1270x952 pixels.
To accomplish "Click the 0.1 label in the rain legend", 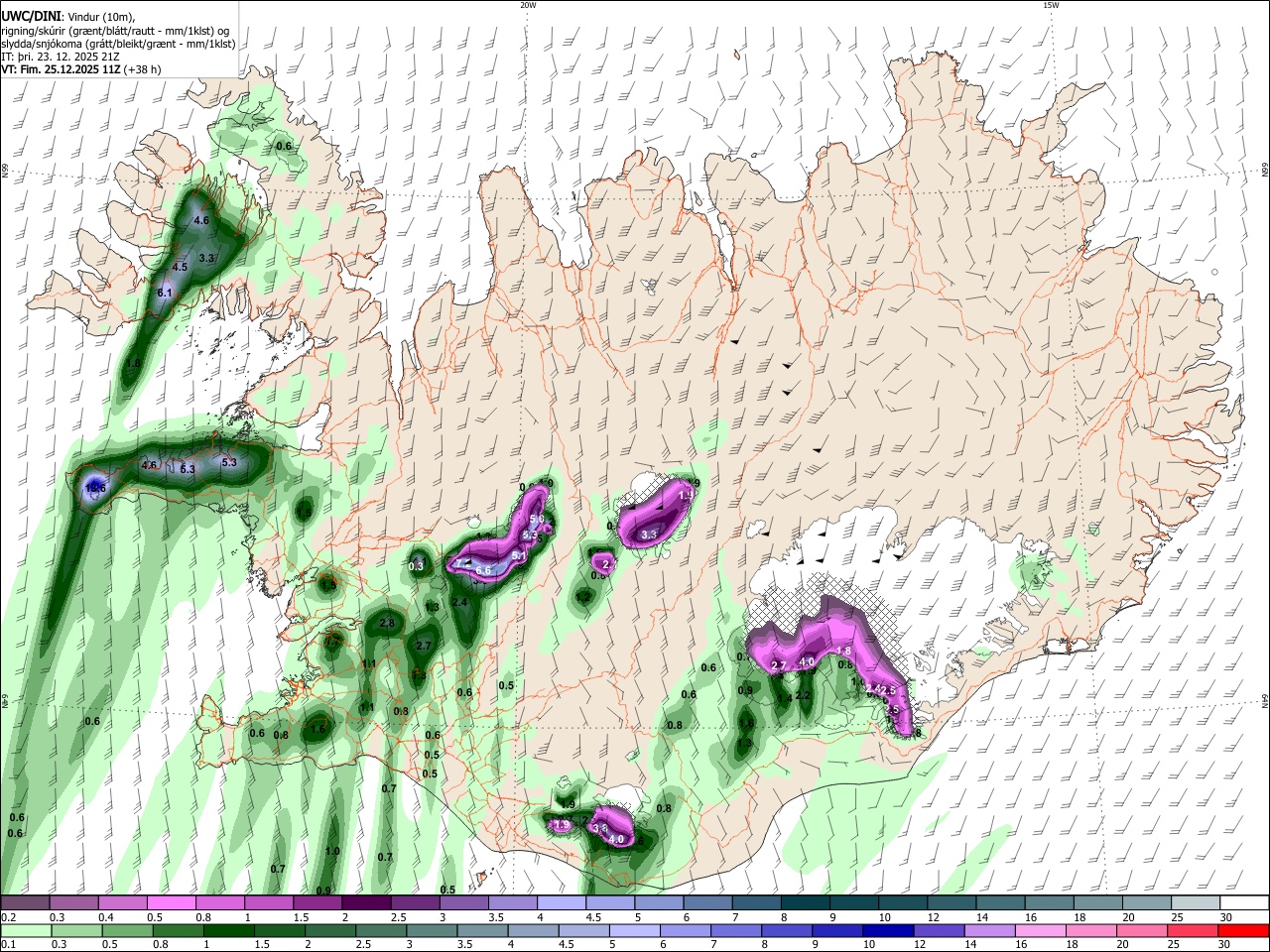I will click(x=7, y=946).
